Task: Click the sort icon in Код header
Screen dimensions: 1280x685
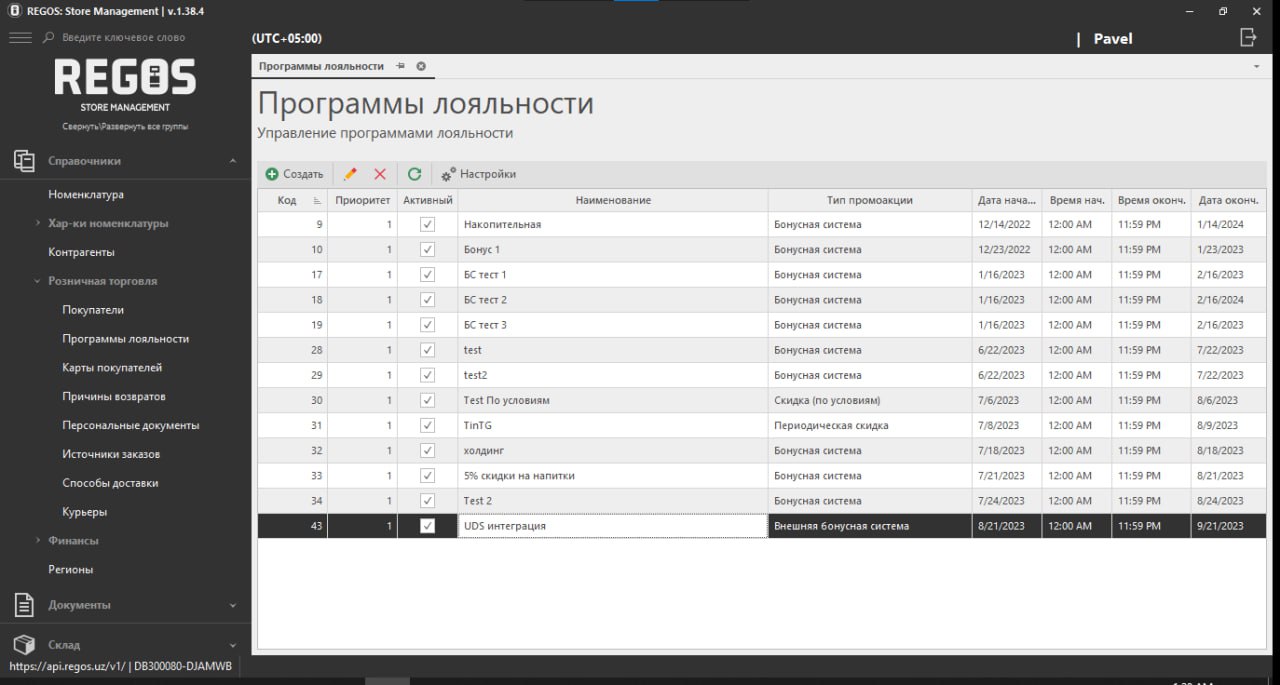Action: (317, 201)
